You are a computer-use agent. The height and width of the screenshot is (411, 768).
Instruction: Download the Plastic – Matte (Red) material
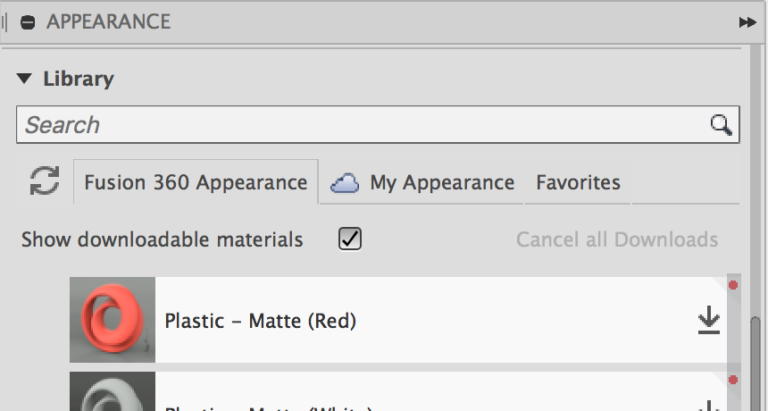[x=709, y=320]
